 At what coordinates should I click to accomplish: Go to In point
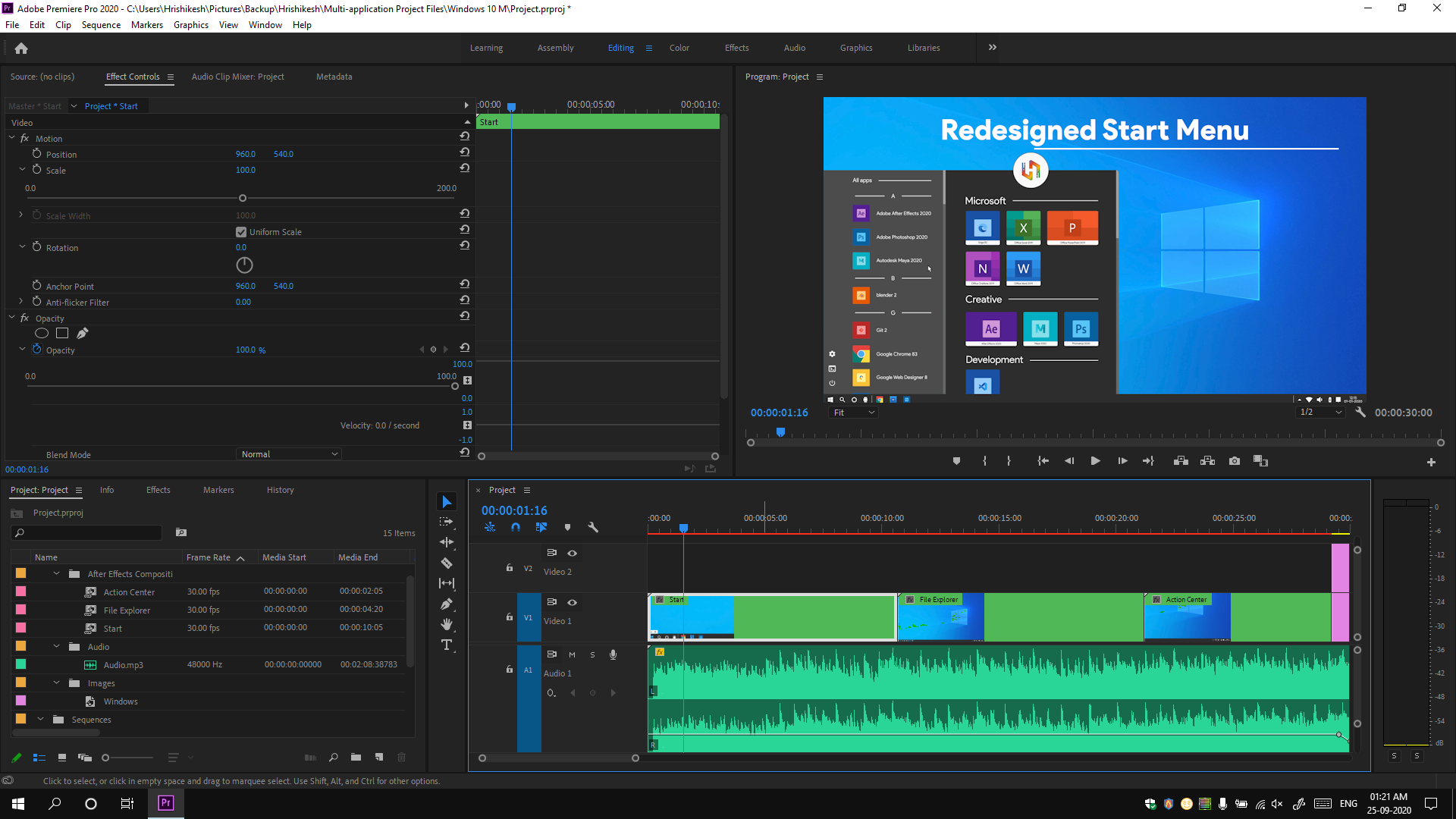(x=1043, y=461)
